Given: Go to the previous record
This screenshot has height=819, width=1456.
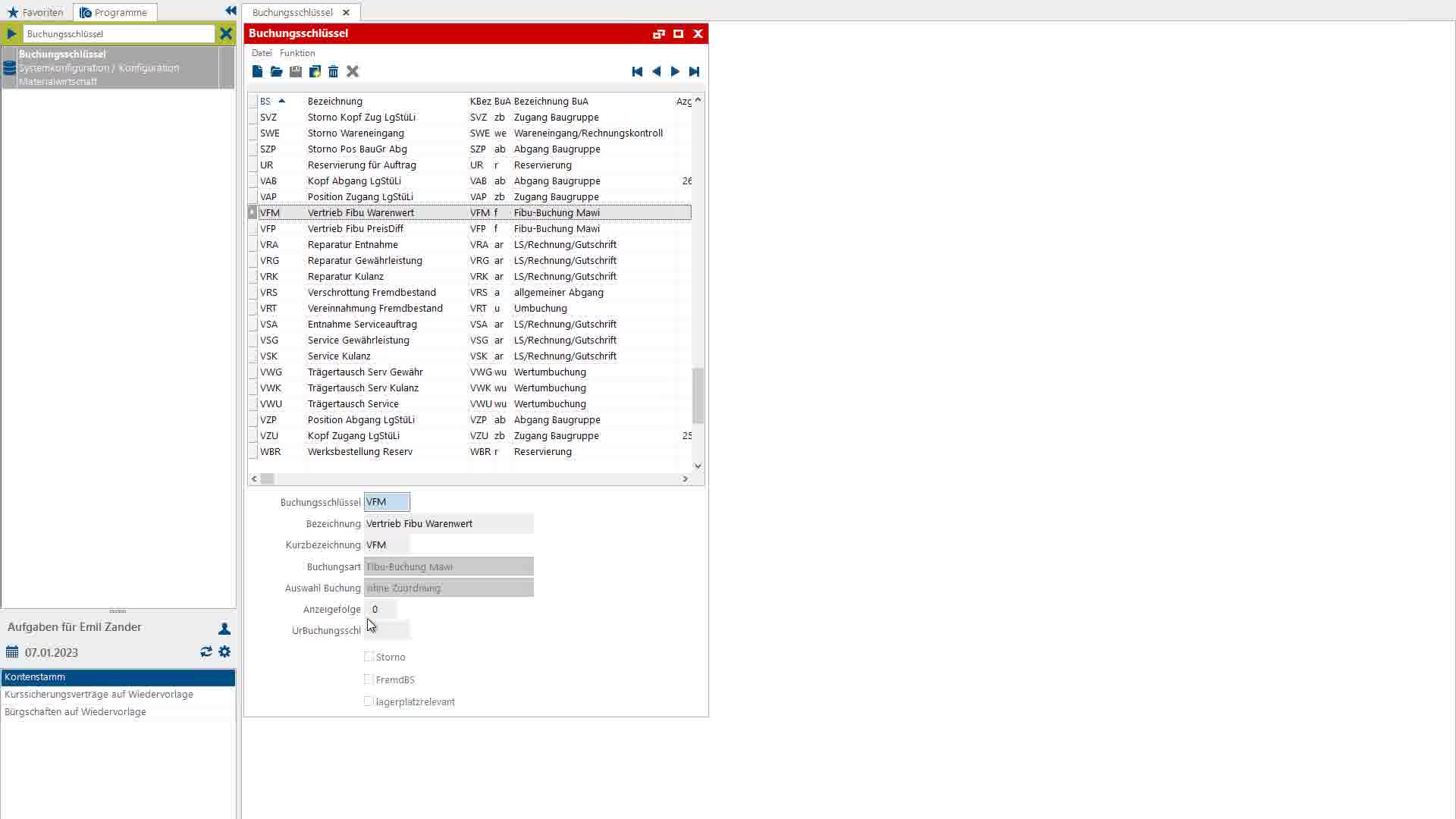Looking at the screenshot, I should [x=657, y=71].
